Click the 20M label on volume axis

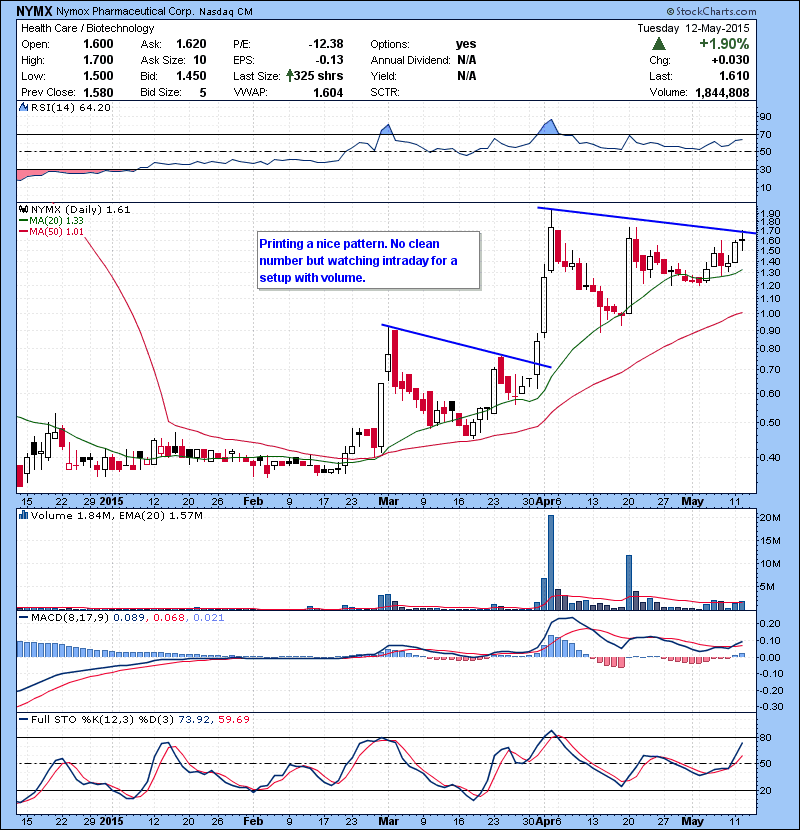(x=770, y=518)
